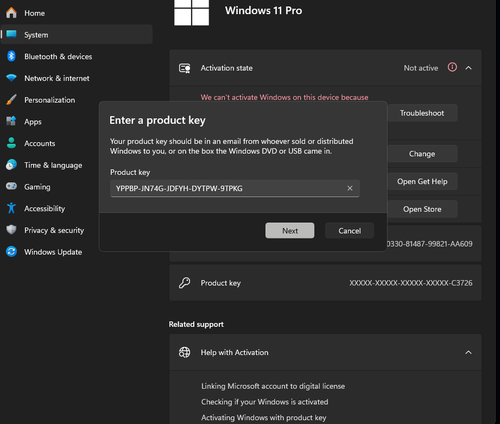Open Accounts settings

tap(50, 143)
